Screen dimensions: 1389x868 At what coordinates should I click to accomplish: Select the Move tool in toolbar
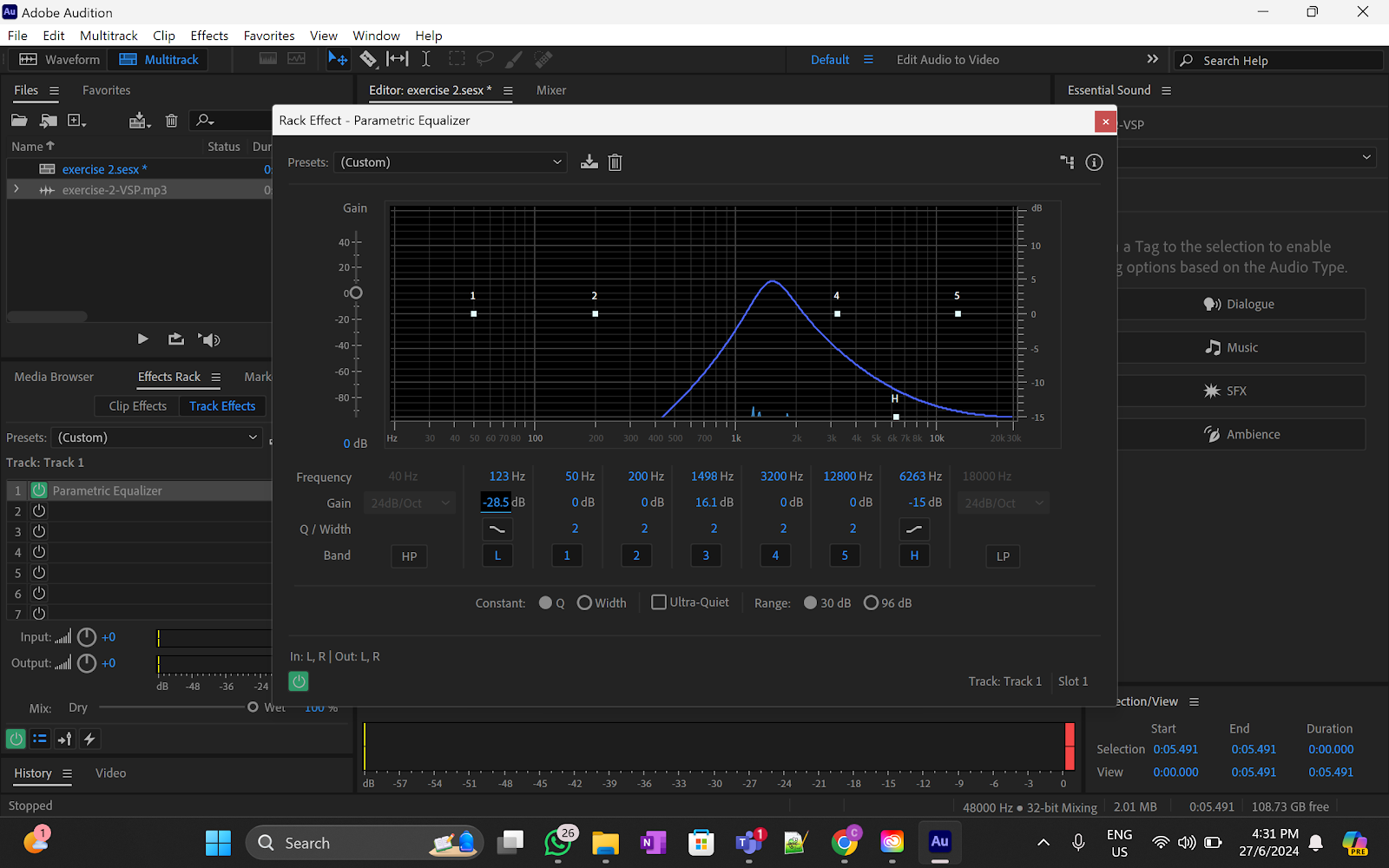click(337, 59)
